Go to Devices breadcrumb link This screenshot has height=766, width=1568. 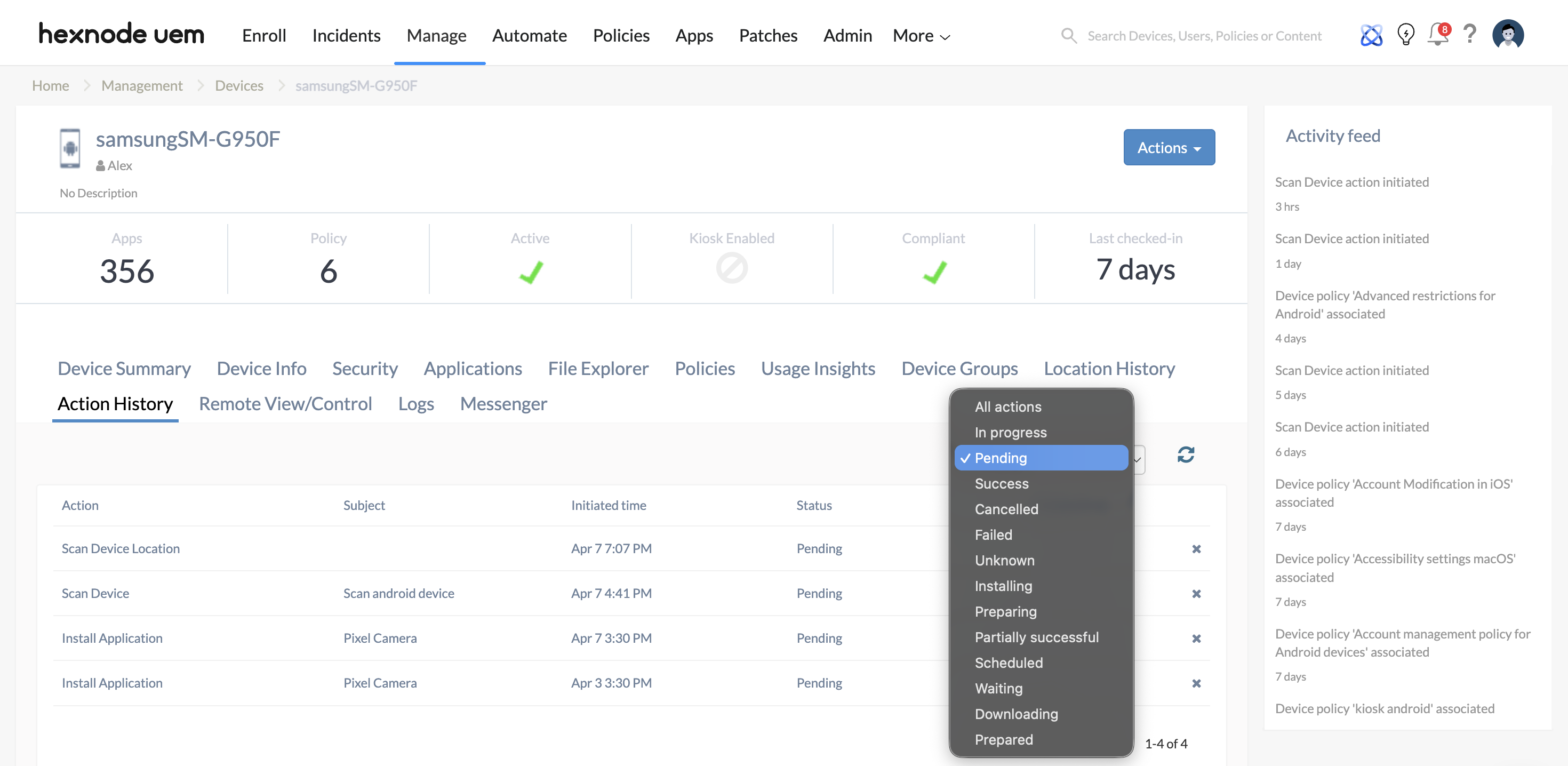click(x=238, y=86)
